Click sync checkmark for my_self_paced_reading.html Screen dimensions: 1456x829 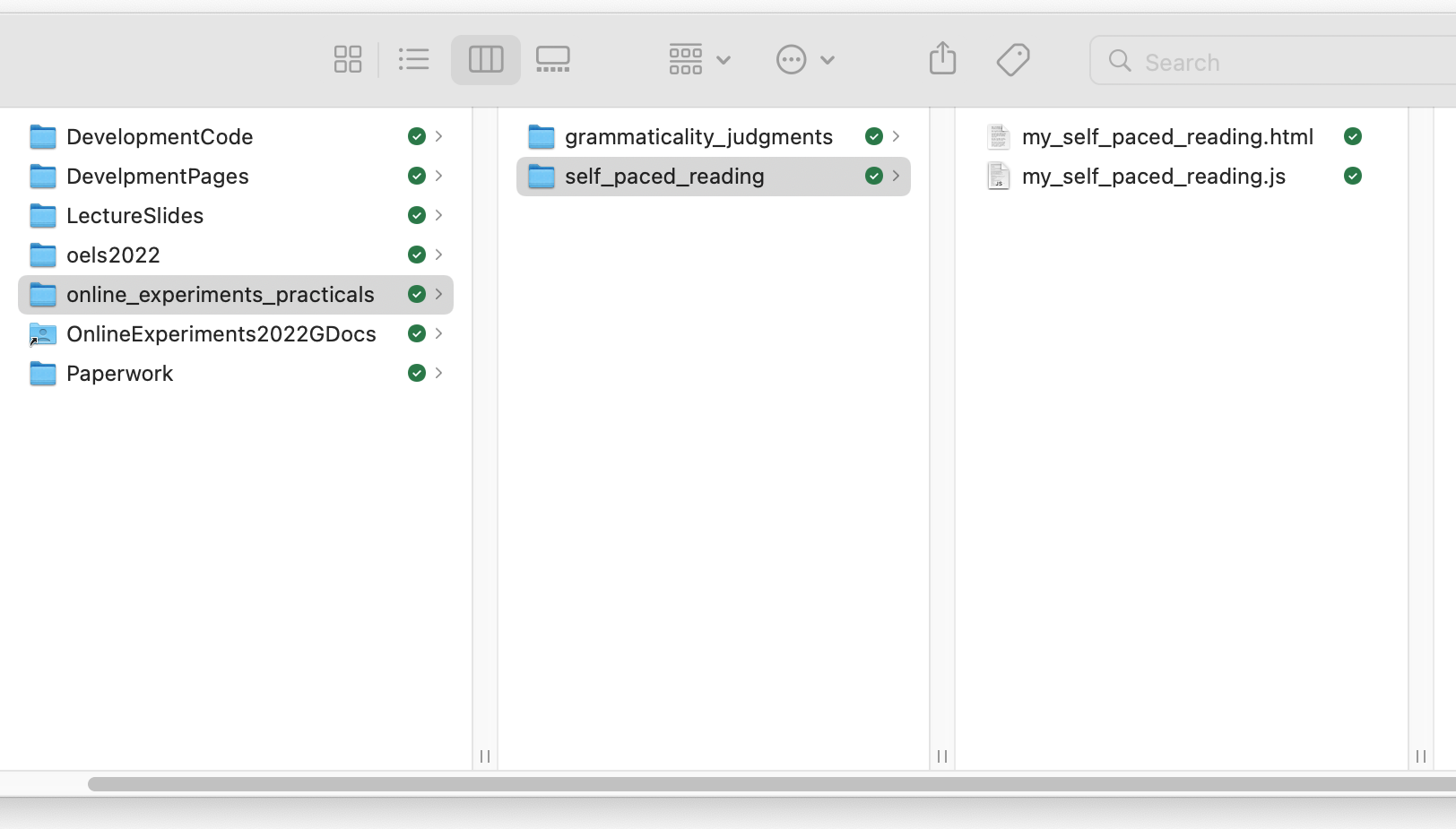point(1353,136)
